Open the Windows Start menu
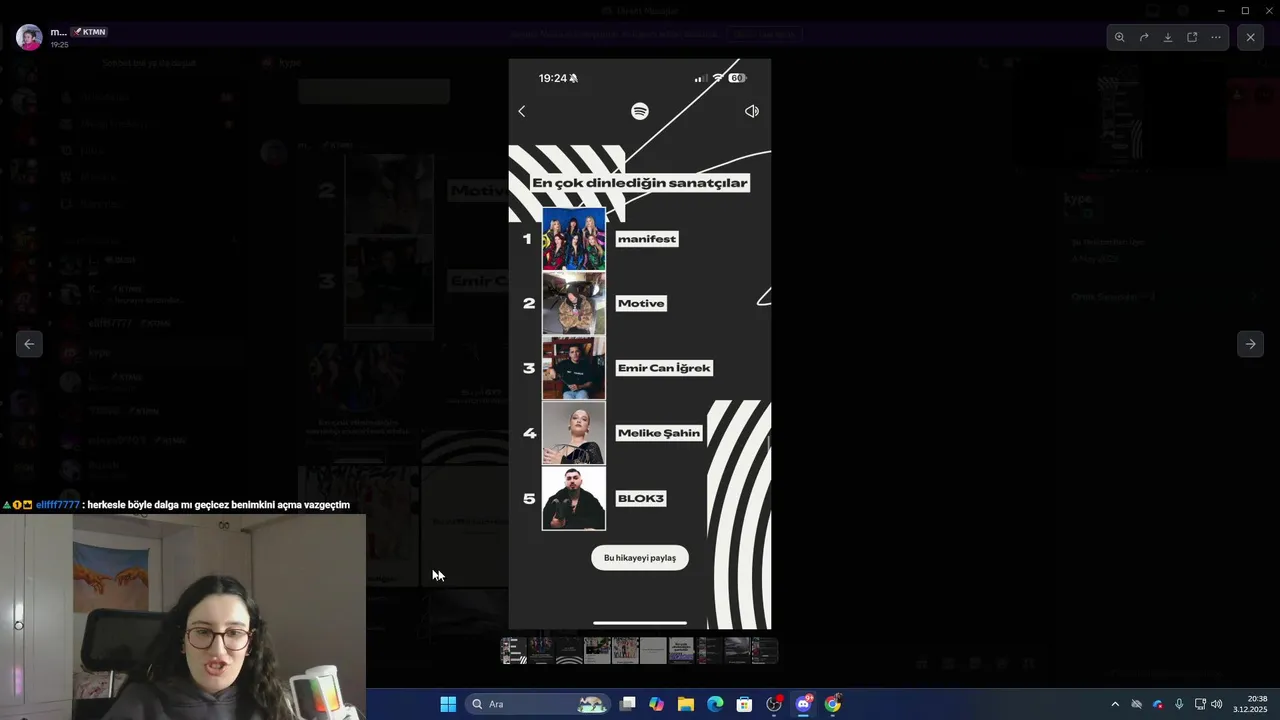The image size is (1280, 720). [448, 704]
